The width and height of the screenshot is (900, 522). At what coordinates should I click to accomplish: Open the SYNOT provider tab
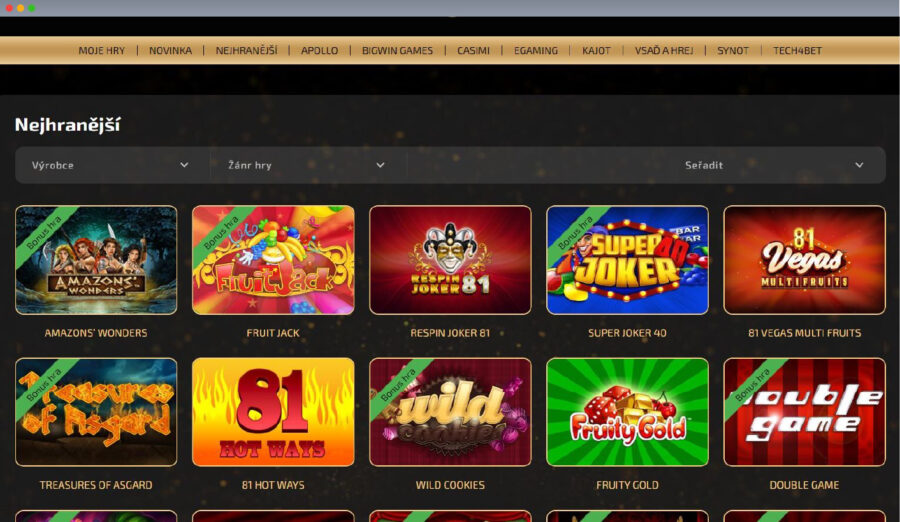pyautogui.click(x=733, y=51)
